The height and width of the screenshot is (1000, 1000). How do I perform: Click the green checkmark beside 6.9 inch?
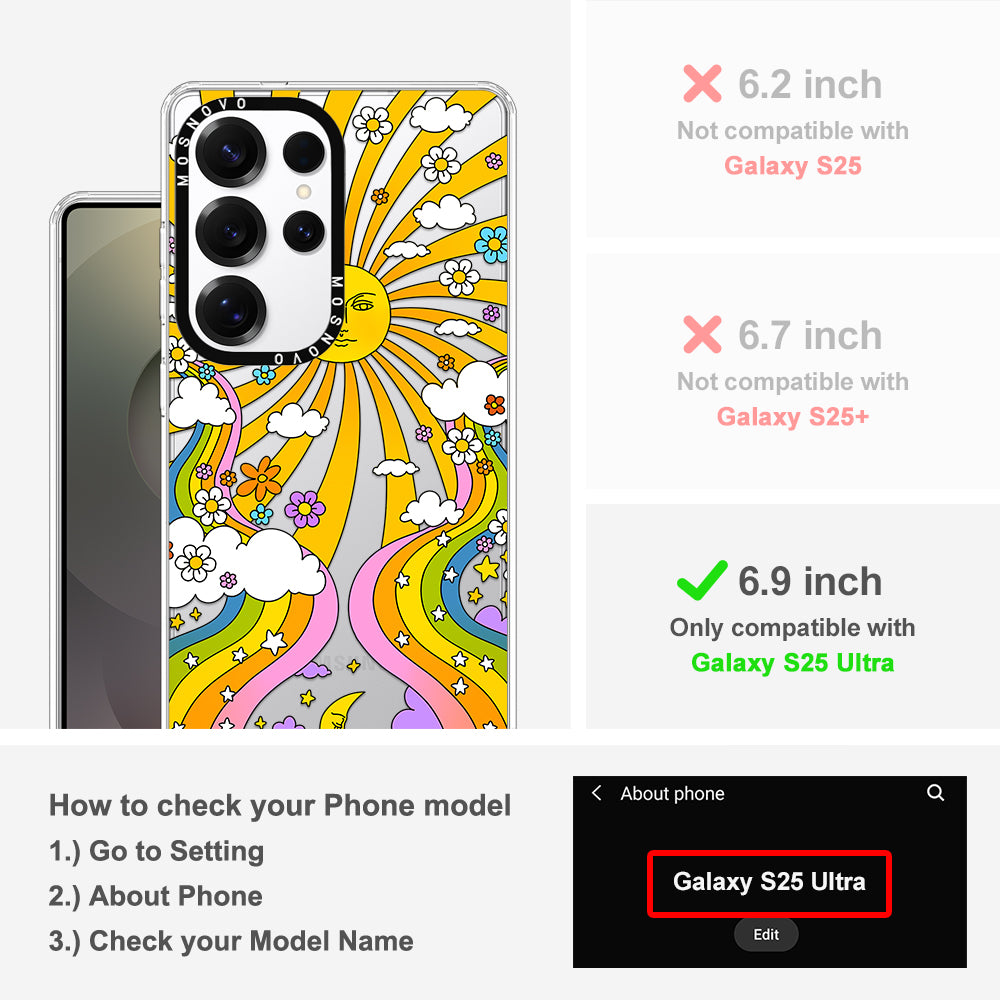point(702,580)
